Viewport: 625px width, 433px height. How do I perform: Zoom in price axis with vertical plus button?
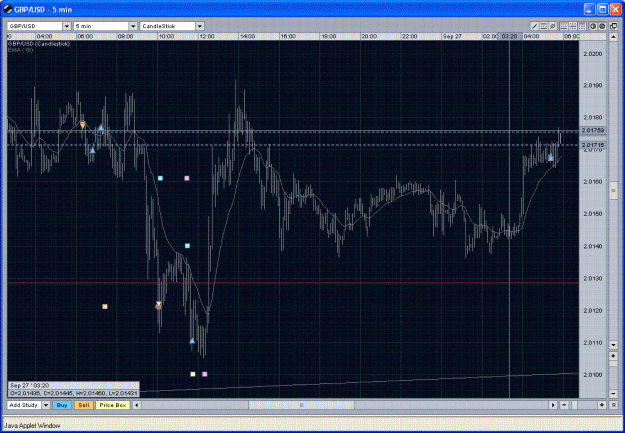tap(613, 355)
